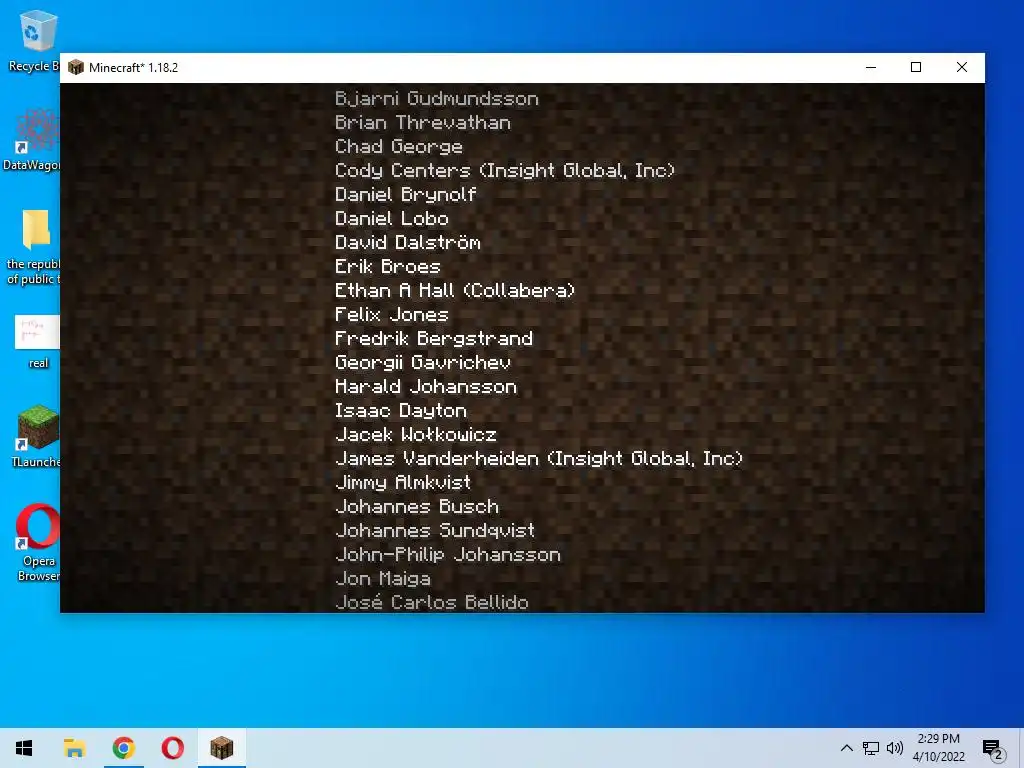1024x768 pixels.
Task: Open the volume tray icon
Action: click(895, 748)
